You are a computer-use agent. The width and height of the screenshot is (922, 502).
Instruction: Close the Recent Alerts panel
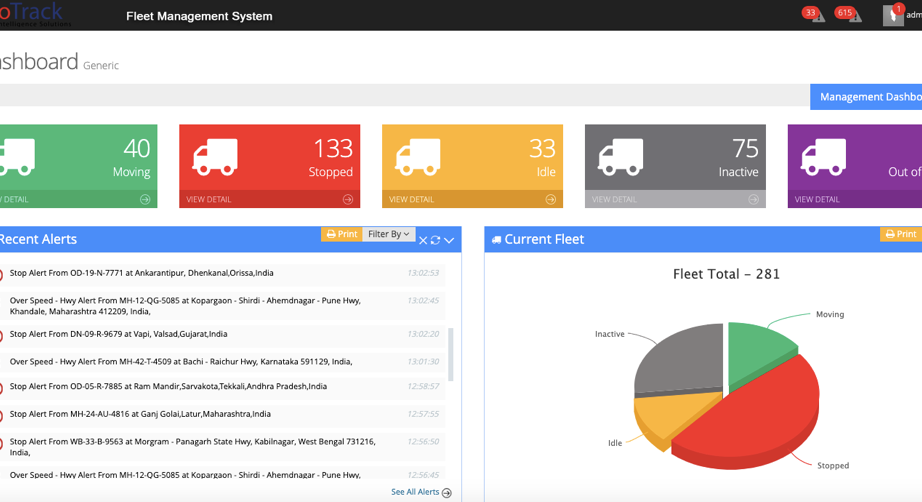coord(423,240)
